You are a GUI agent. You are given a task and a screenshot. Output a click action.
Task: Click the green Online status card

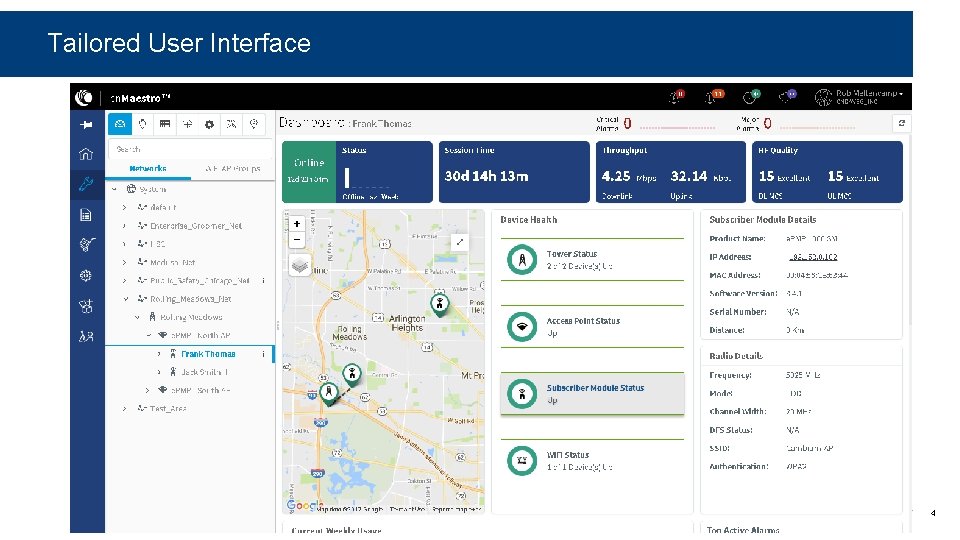coord(309,172)
